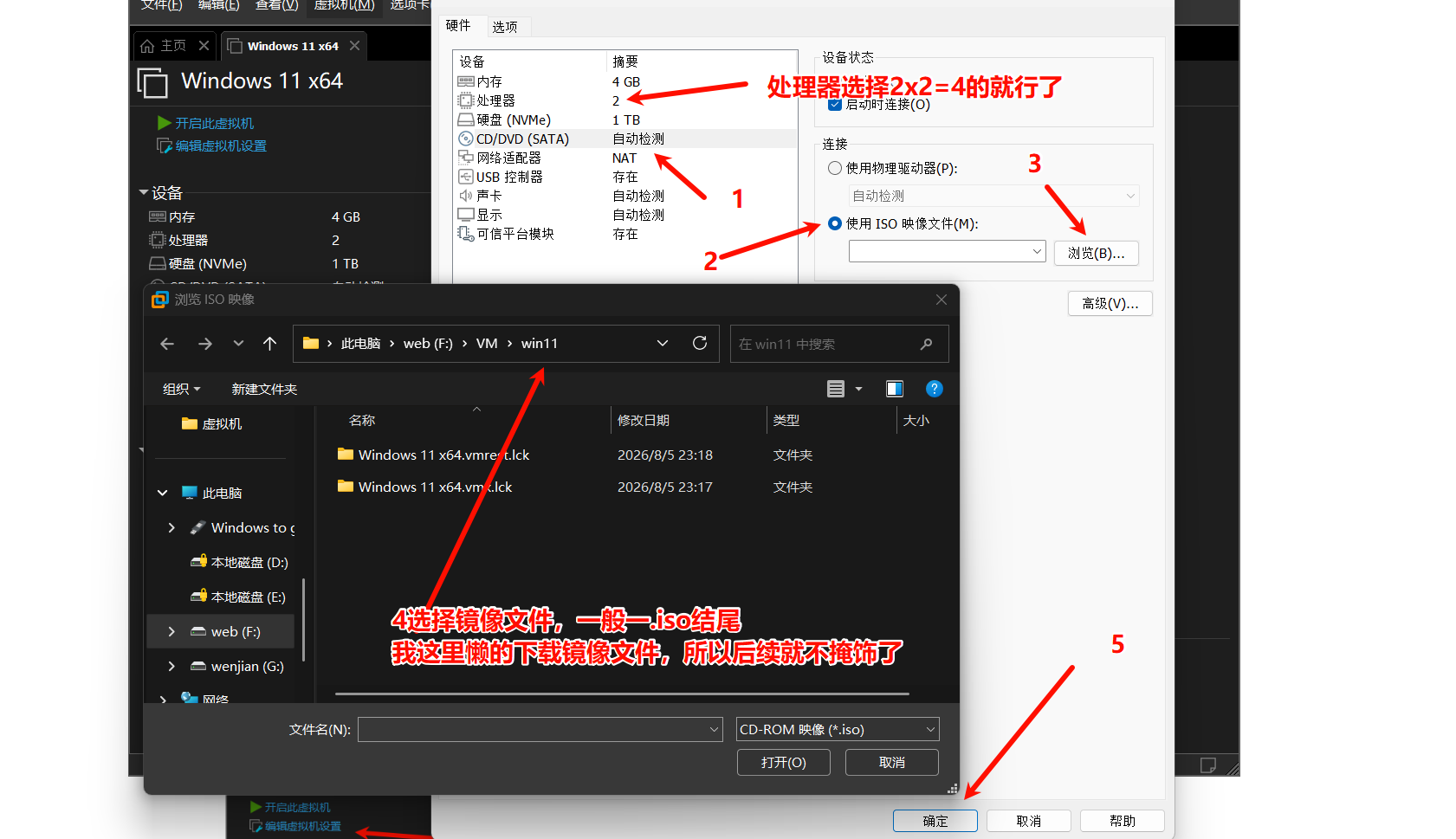Click the advanced button
The width and height of the screenshot is (1456, 839).
1110,303
